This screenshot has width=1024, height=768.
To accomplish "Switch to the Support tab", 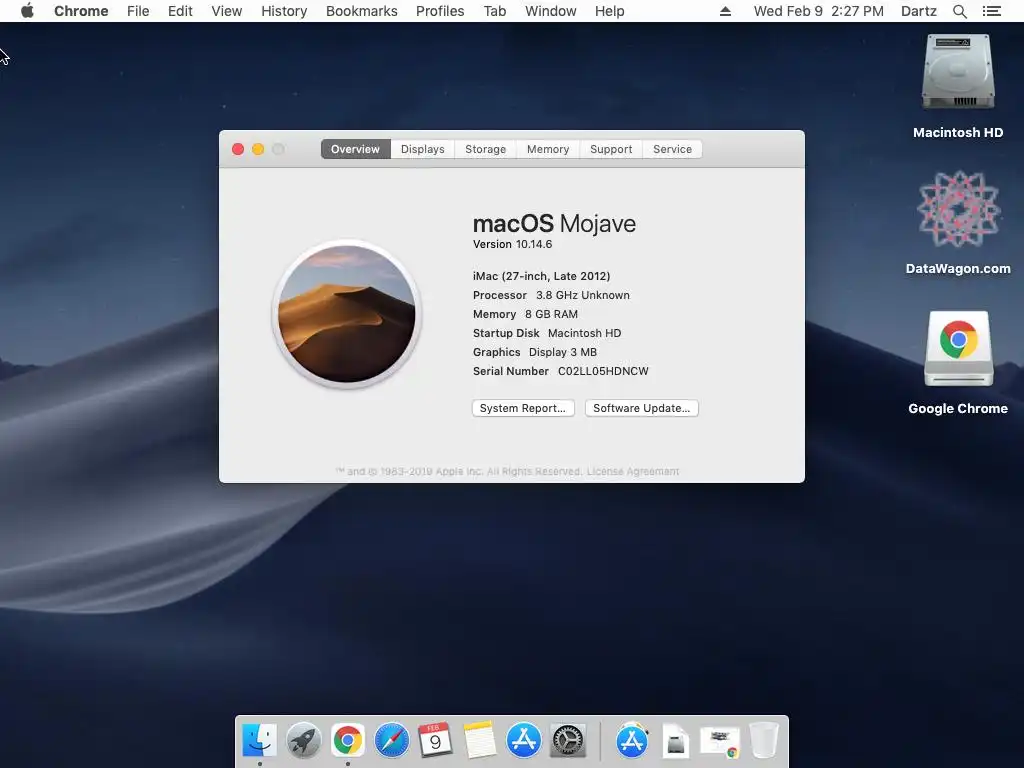I will click(x=611, y=149).
